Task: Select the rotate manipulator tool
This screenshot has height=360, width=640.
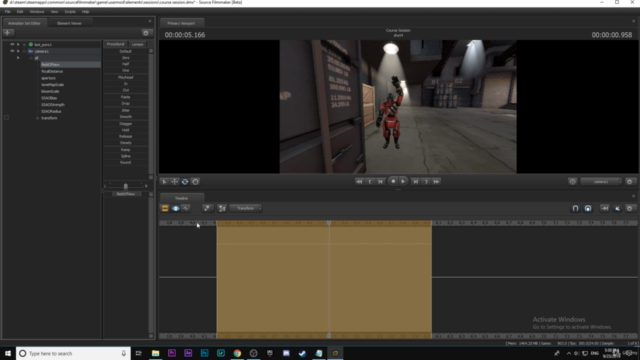Action: point(185,182)
